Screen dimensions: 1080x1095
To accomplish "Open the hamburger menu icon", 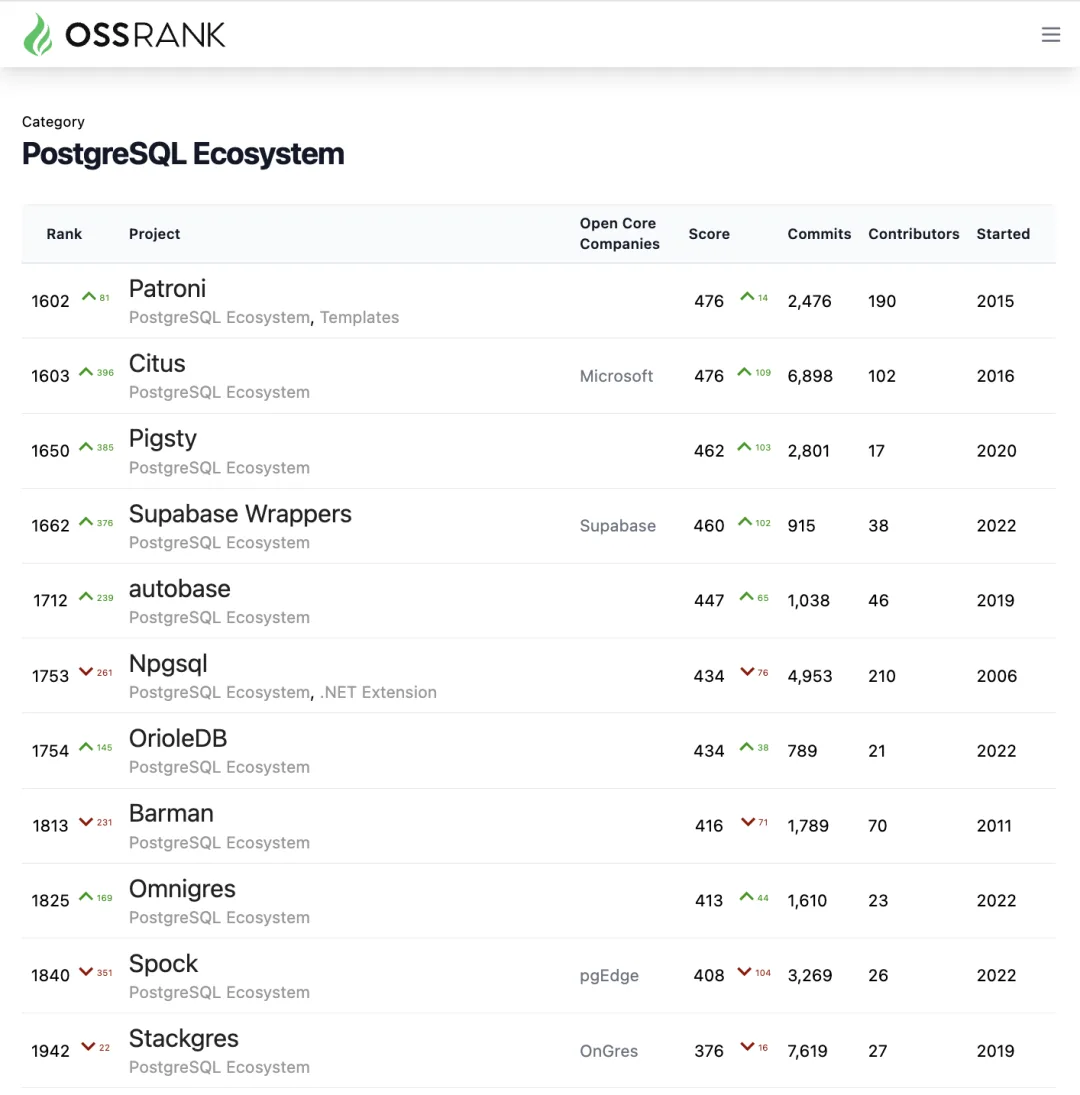I will [x=1051, y=34].
